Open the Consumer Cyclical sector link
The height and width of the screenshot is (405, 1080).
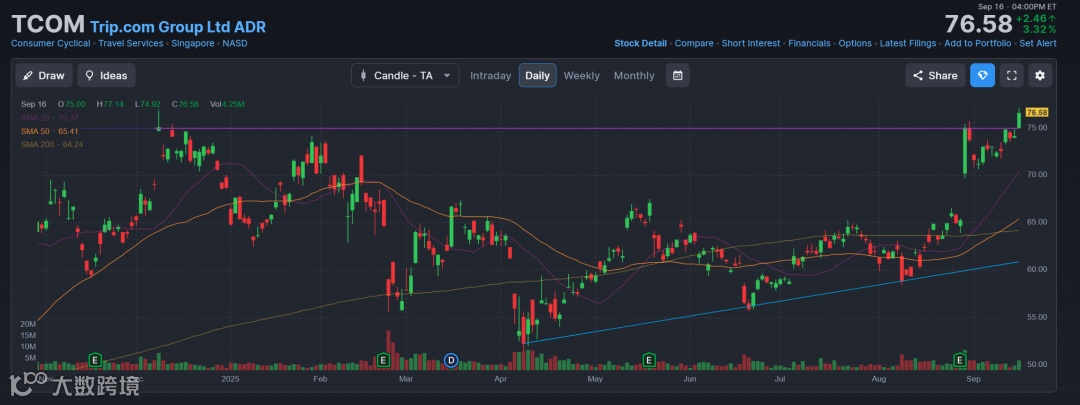[x=50, y=43]
